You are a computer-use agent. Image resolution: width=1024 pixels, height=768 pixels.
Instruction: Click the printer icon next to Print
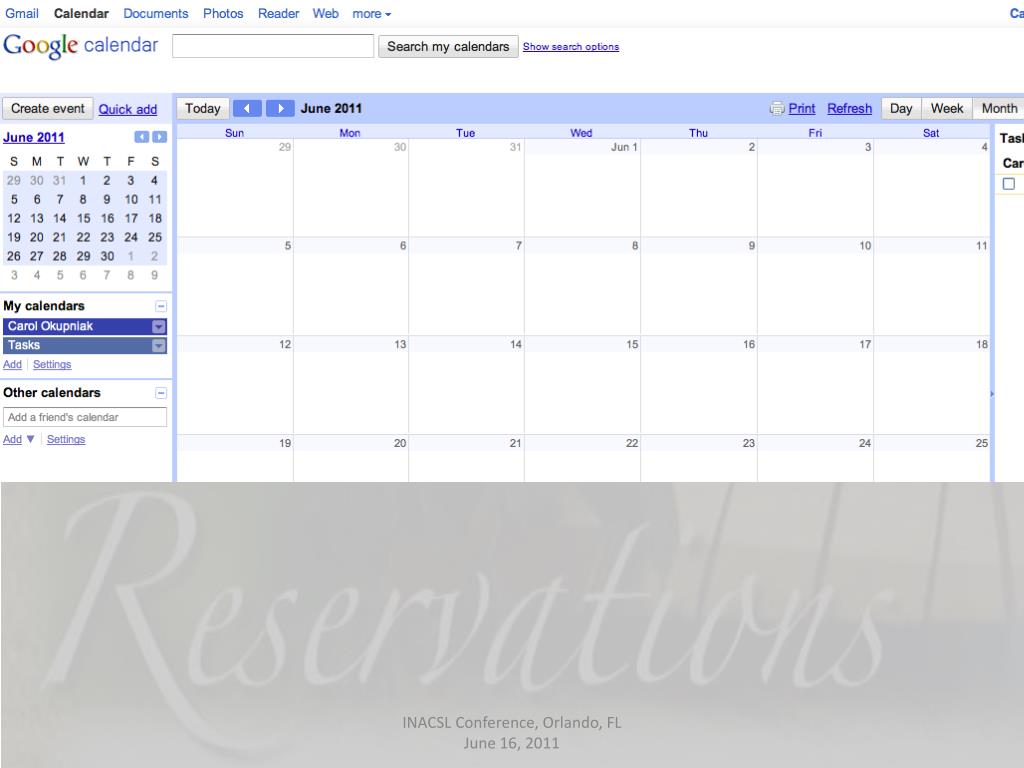tap(776, 109)
